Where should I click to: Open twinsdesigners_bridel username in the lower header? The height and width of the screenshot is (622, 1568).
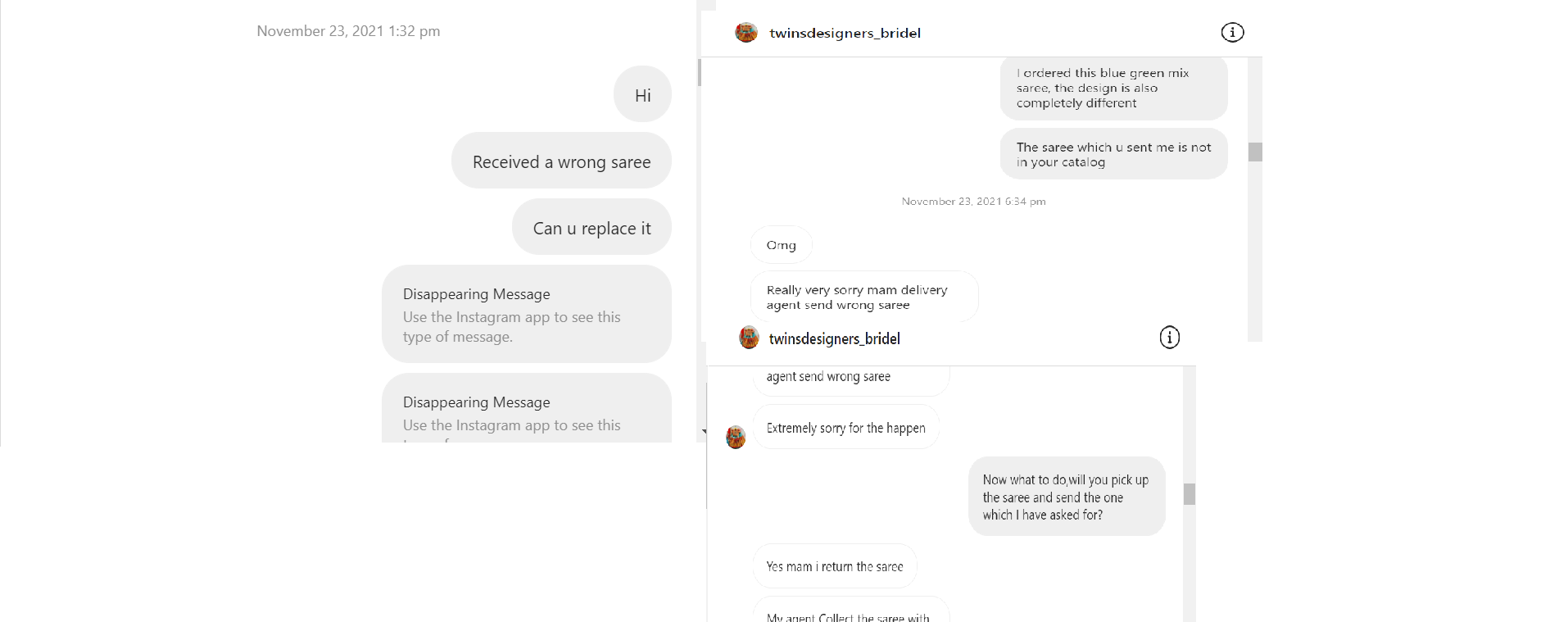834,338
